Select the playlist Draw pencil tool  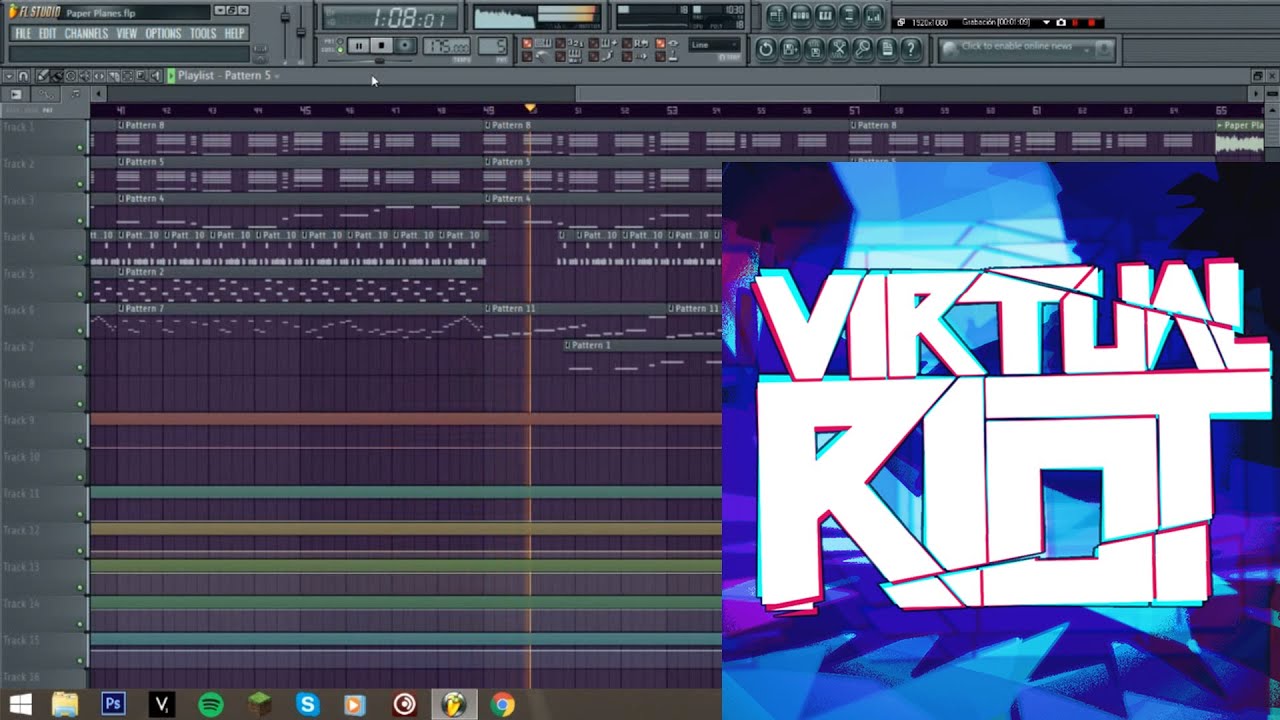point(42,76)
